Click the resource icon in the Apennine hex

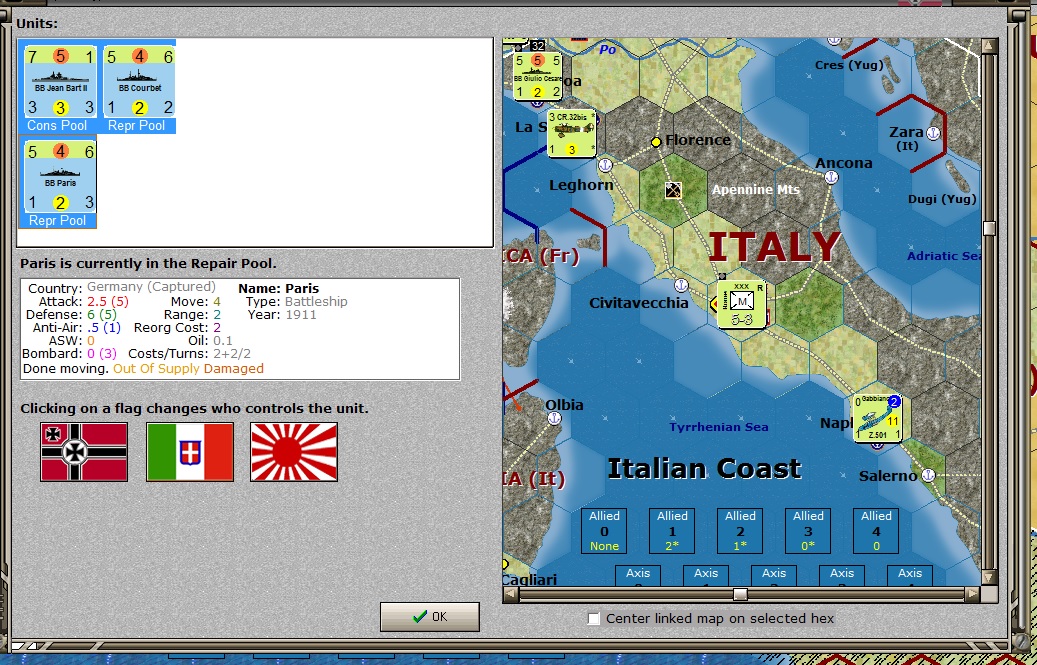click(x=673, y=190)
